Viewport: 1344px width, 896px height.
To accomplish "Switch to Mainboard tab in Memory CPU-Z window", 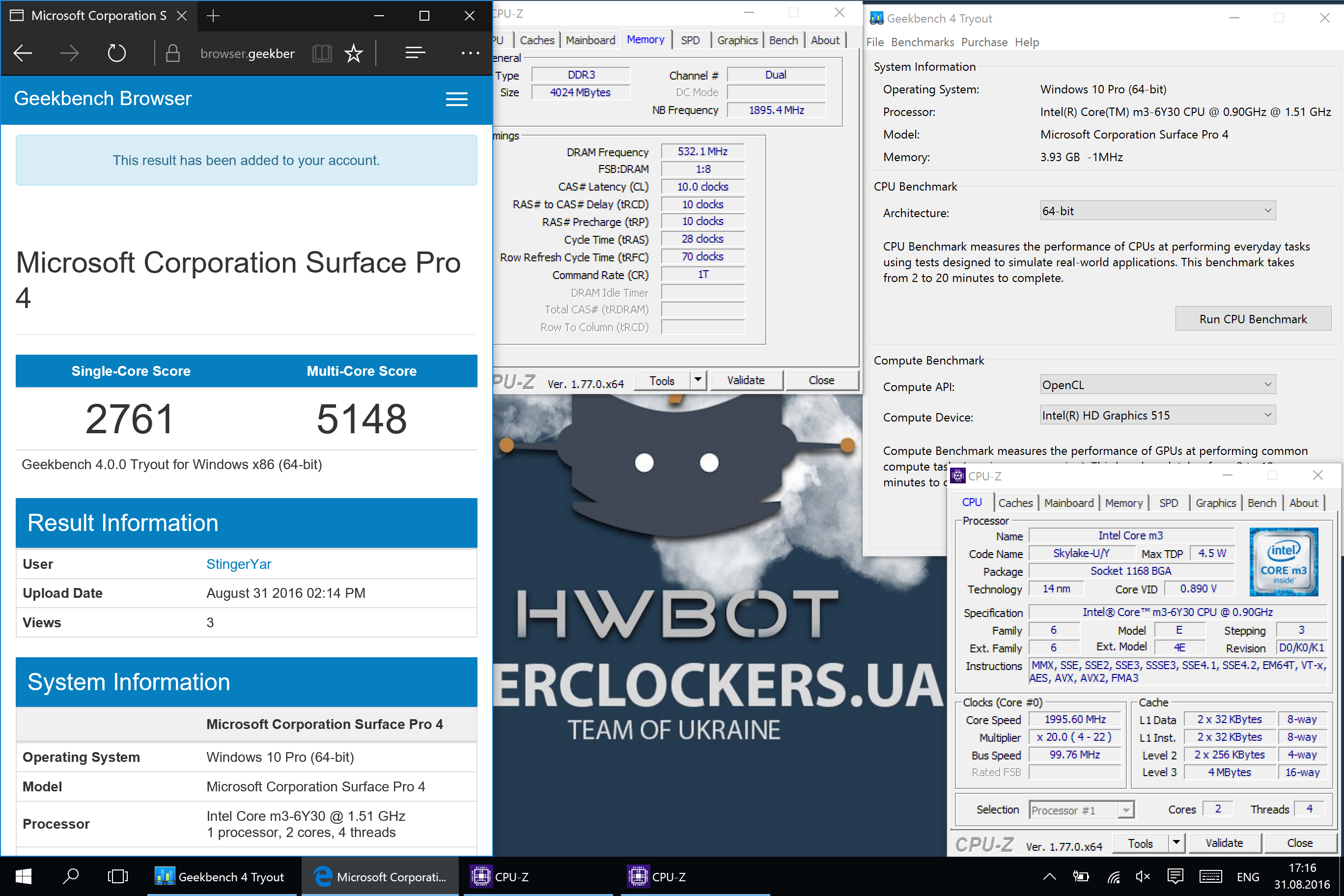I will pyautogui.click(x=590, y=40).
